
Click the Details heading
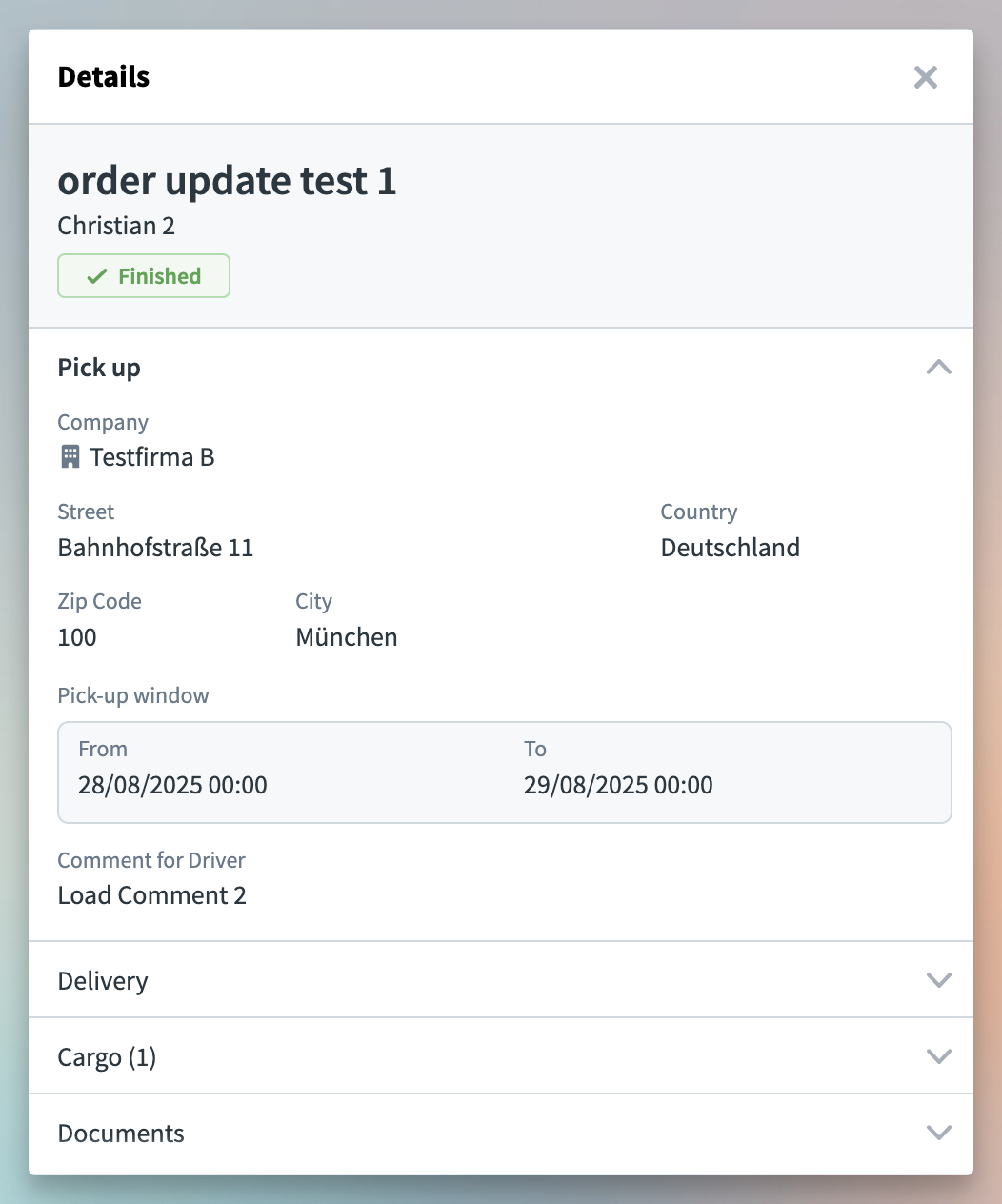pos(104,76)
